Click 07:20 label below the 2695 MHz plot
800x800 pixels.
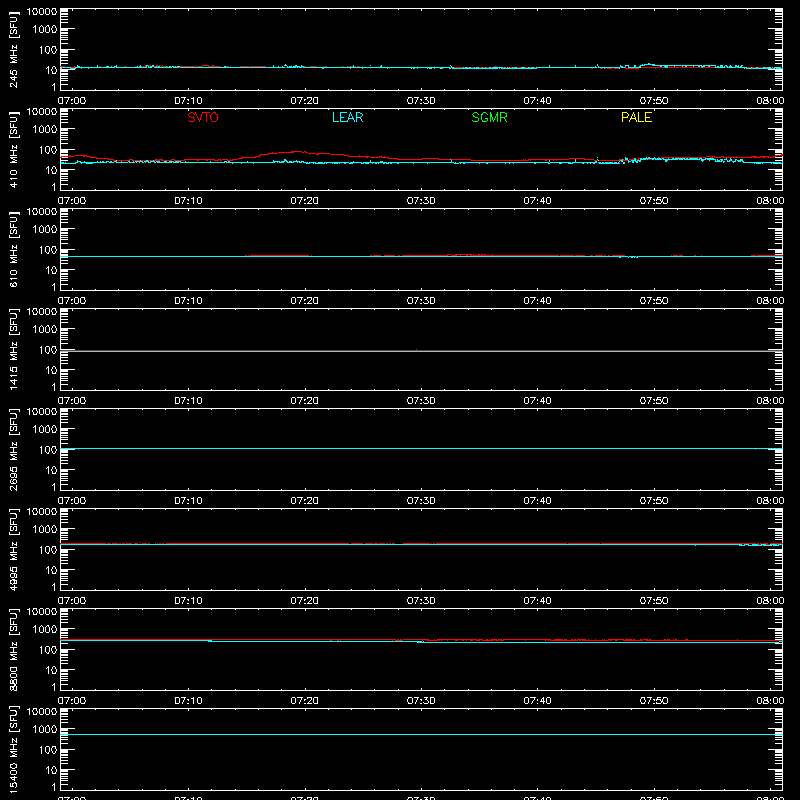click(x=305, y=501)
